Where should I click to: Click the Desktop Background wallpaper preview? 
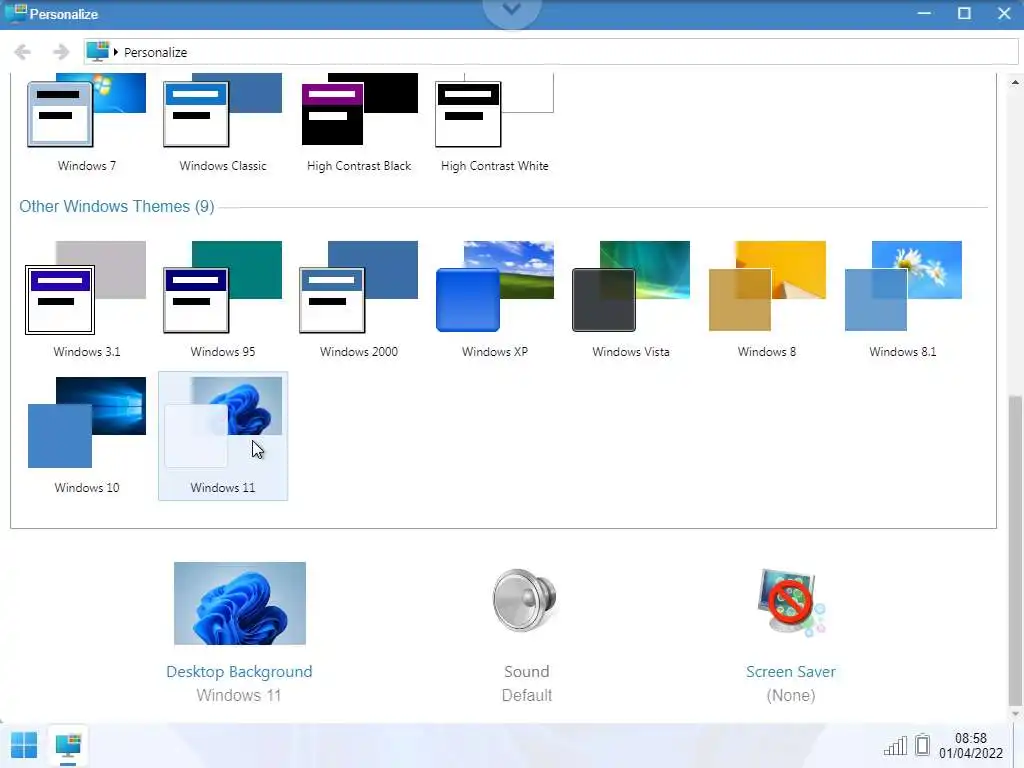[240, 603]
